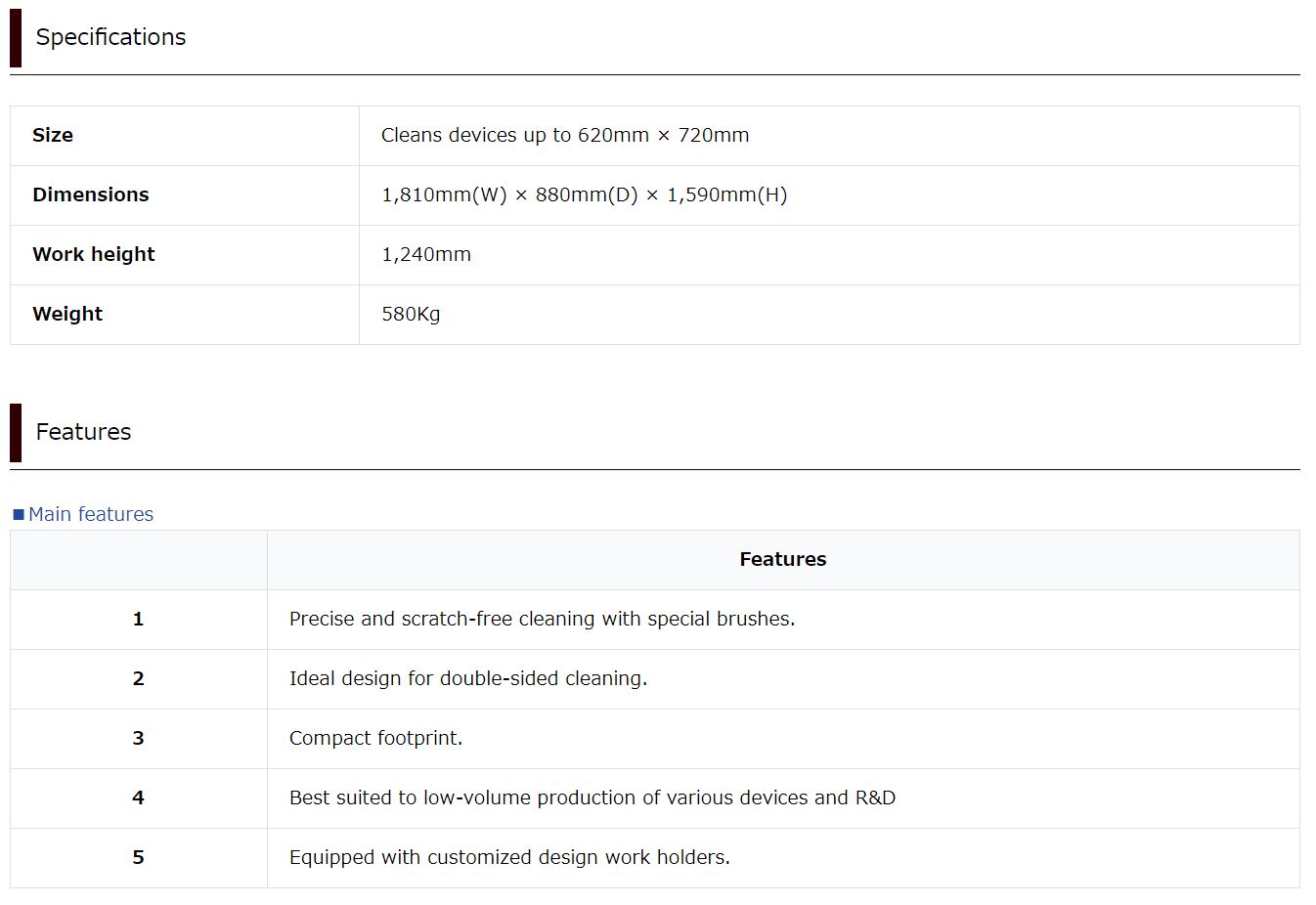The image size is (1316, 905).
Task: Click the Weight row label
Action: [x=67, y=314]
